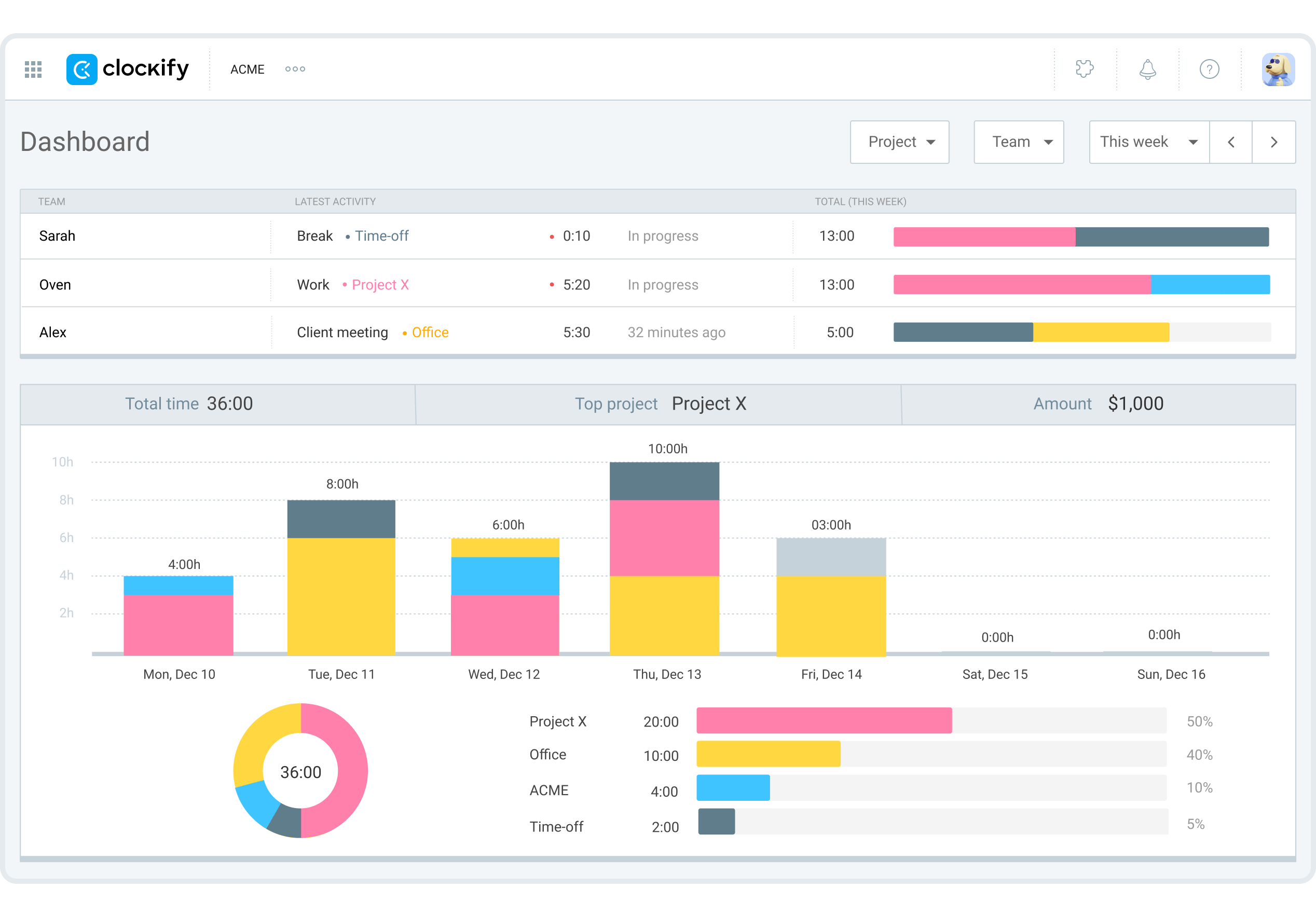The width and height of the screenshot is (1316, 917).
Task: Open the Project filter dropdown
Action: (x=899, y=142)
